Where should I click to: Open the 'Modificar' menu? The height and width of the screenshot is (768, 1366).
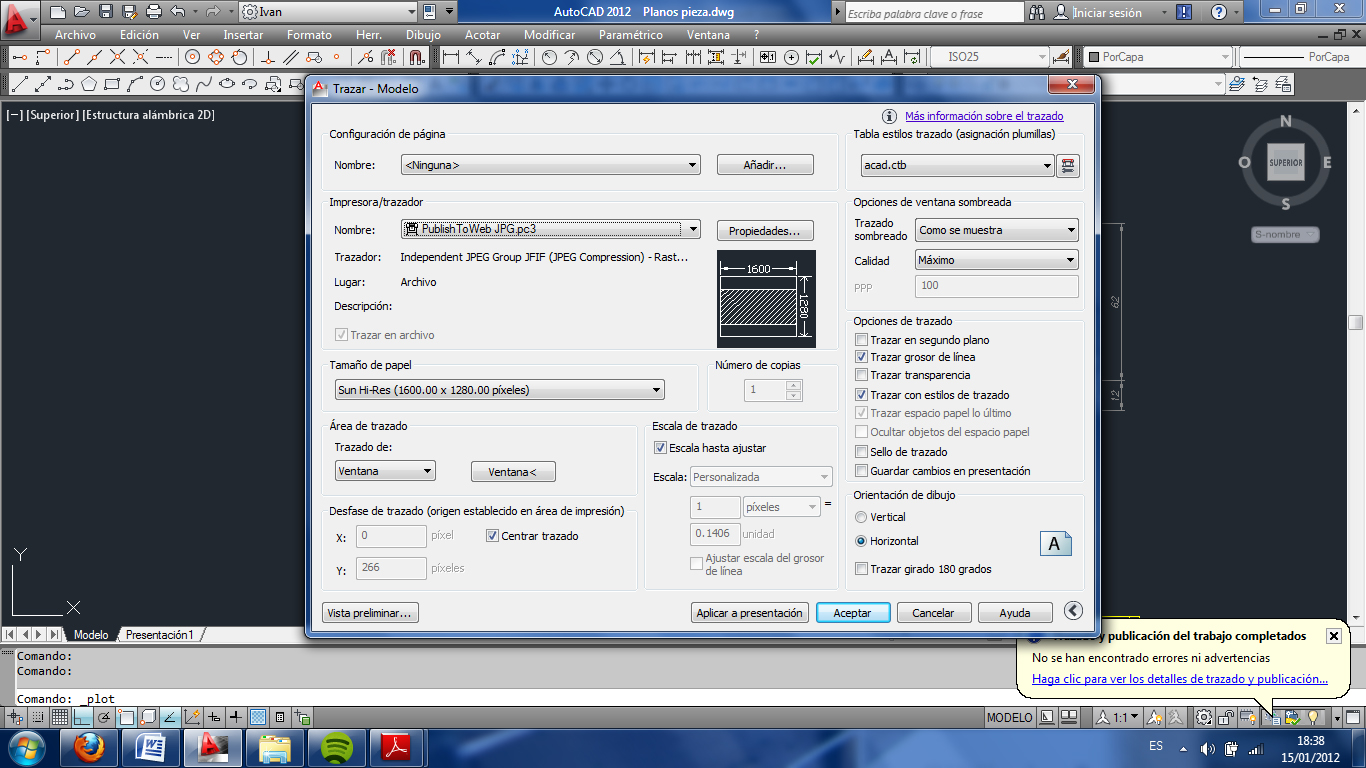(x=549, y=35)
